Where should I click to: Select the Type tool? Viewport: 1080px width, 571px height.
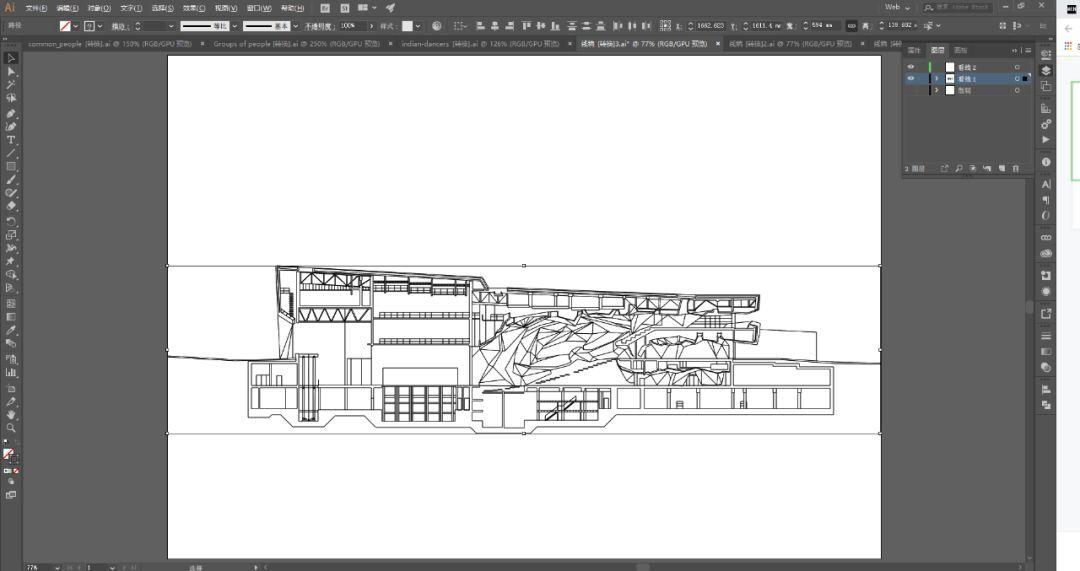click(11, 140)
